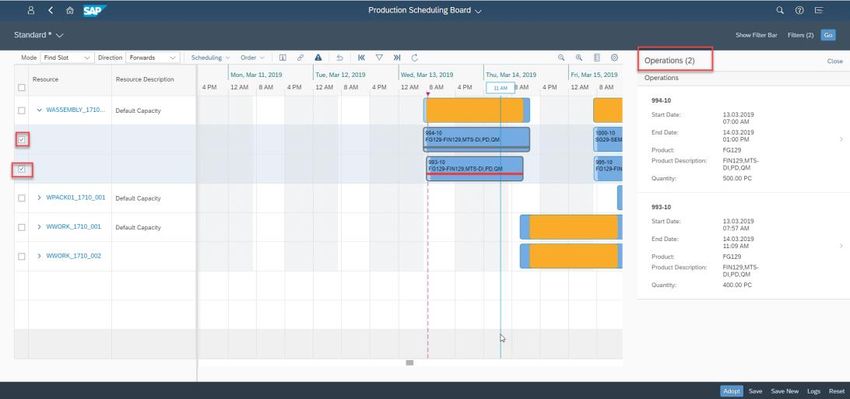
Task: Click the chain link toolbar icon
Action: tap(300, 57)
